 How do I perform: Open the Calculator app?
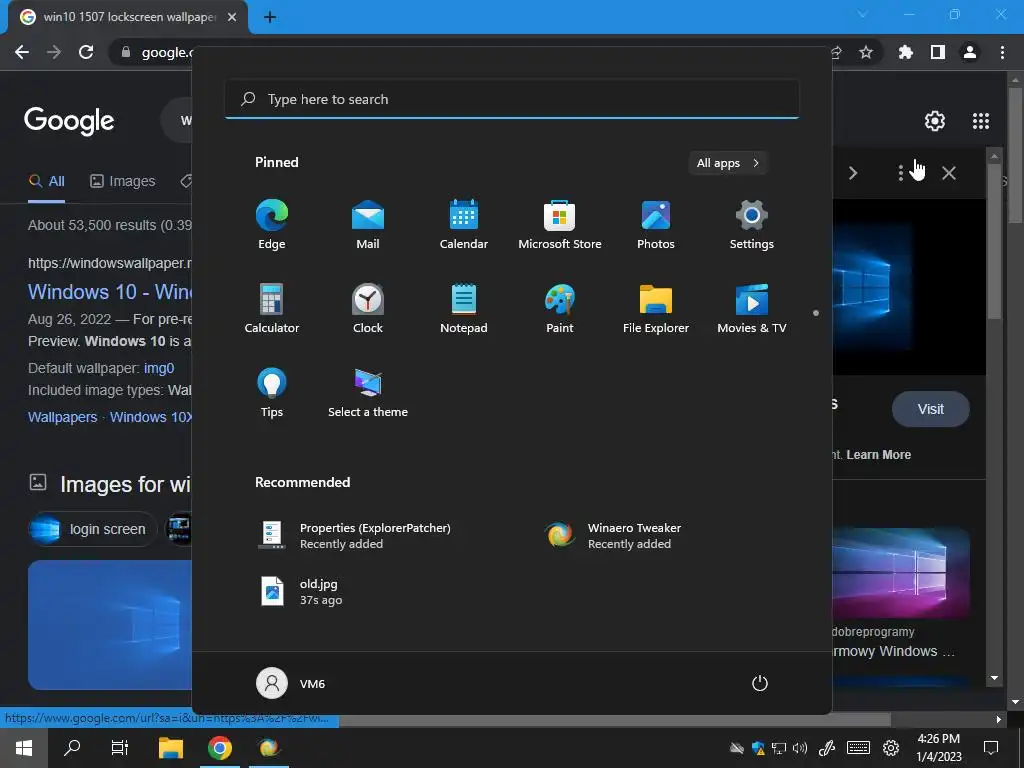click(272, 309)
